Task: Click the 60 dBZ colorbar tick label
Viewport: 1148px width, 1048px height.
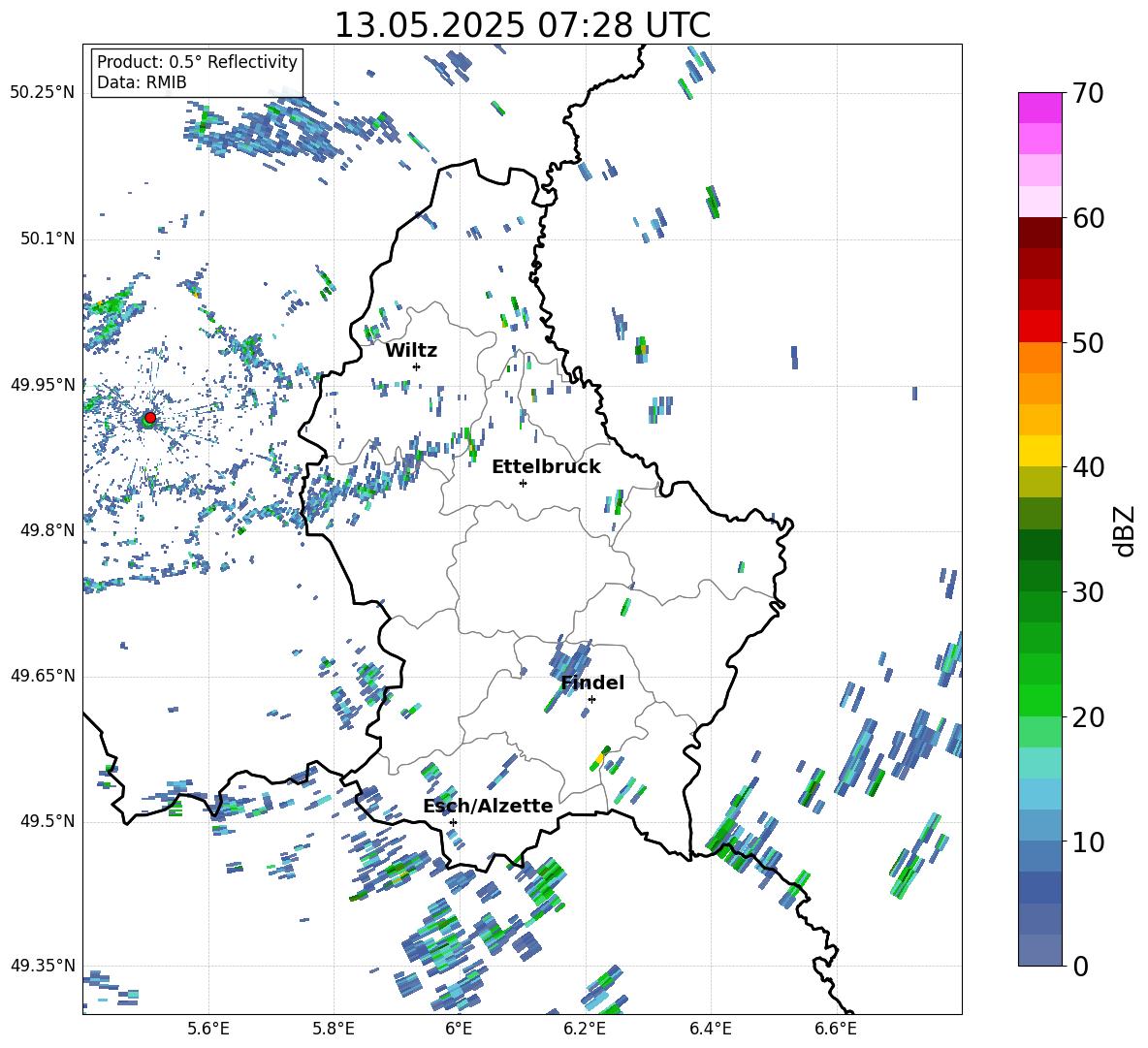Action: (x=1087, y=218)
